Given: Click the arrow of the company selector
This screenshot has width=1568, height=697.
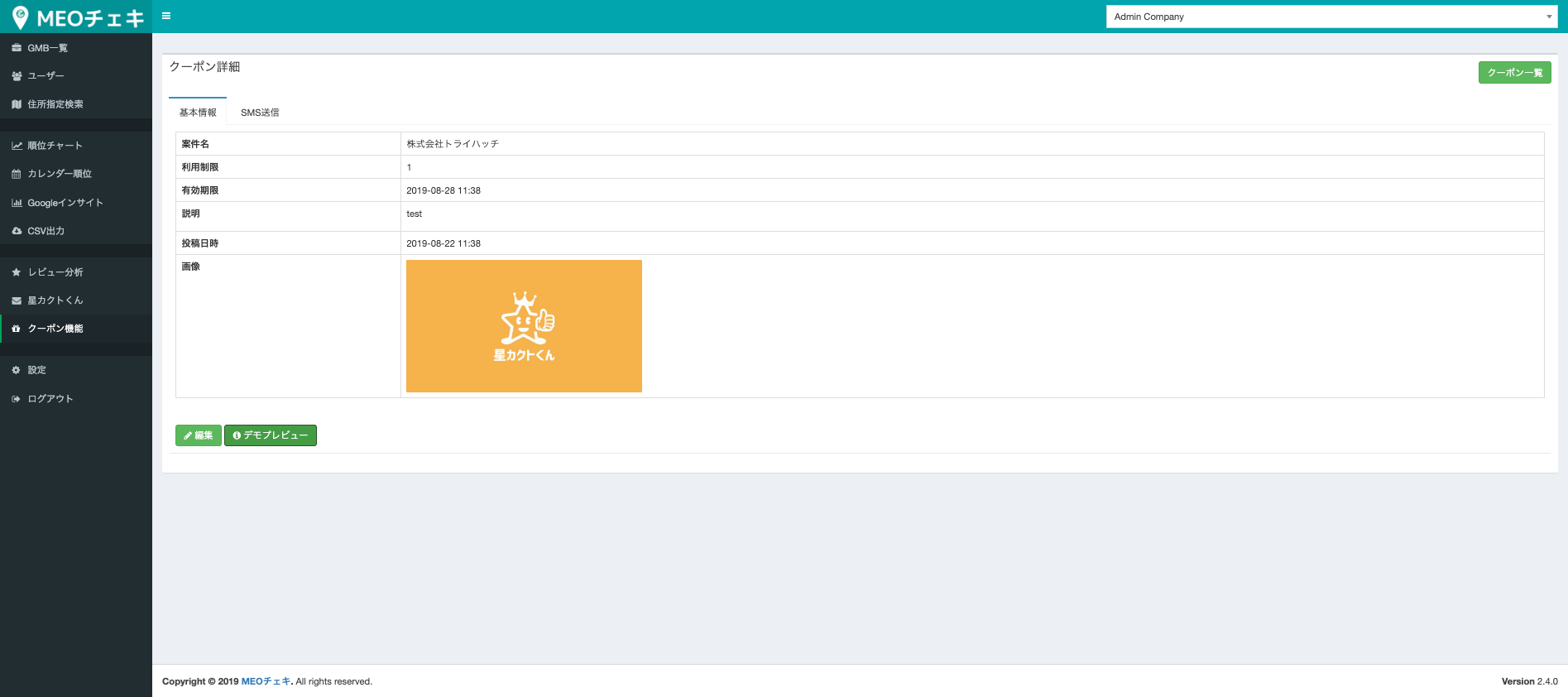Looking at the screenshot, I should [1549, 17].
